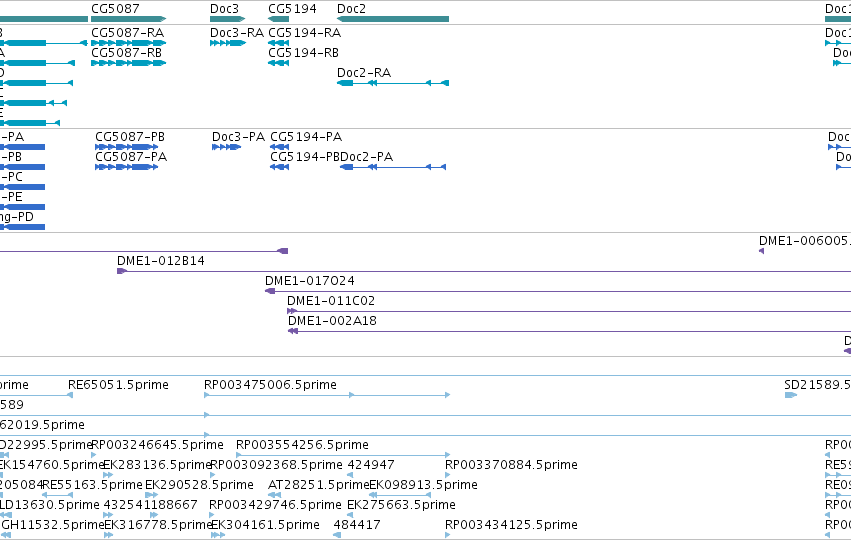This screenshot has width=851, height=540.
Task: Select the CG5087-RB transcript glyph
Action: pos(129,63)
